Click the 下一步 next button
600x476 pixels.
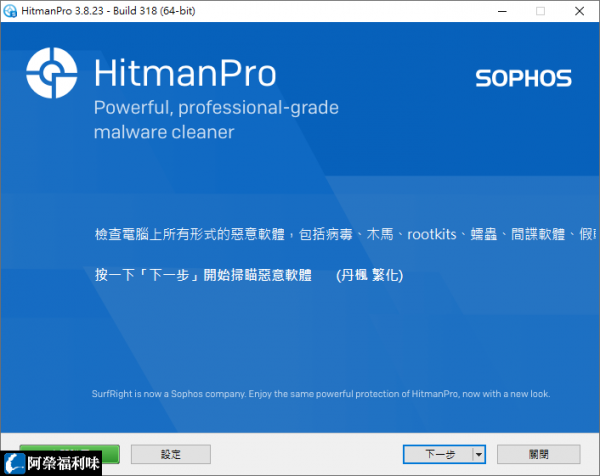point(438,454)
